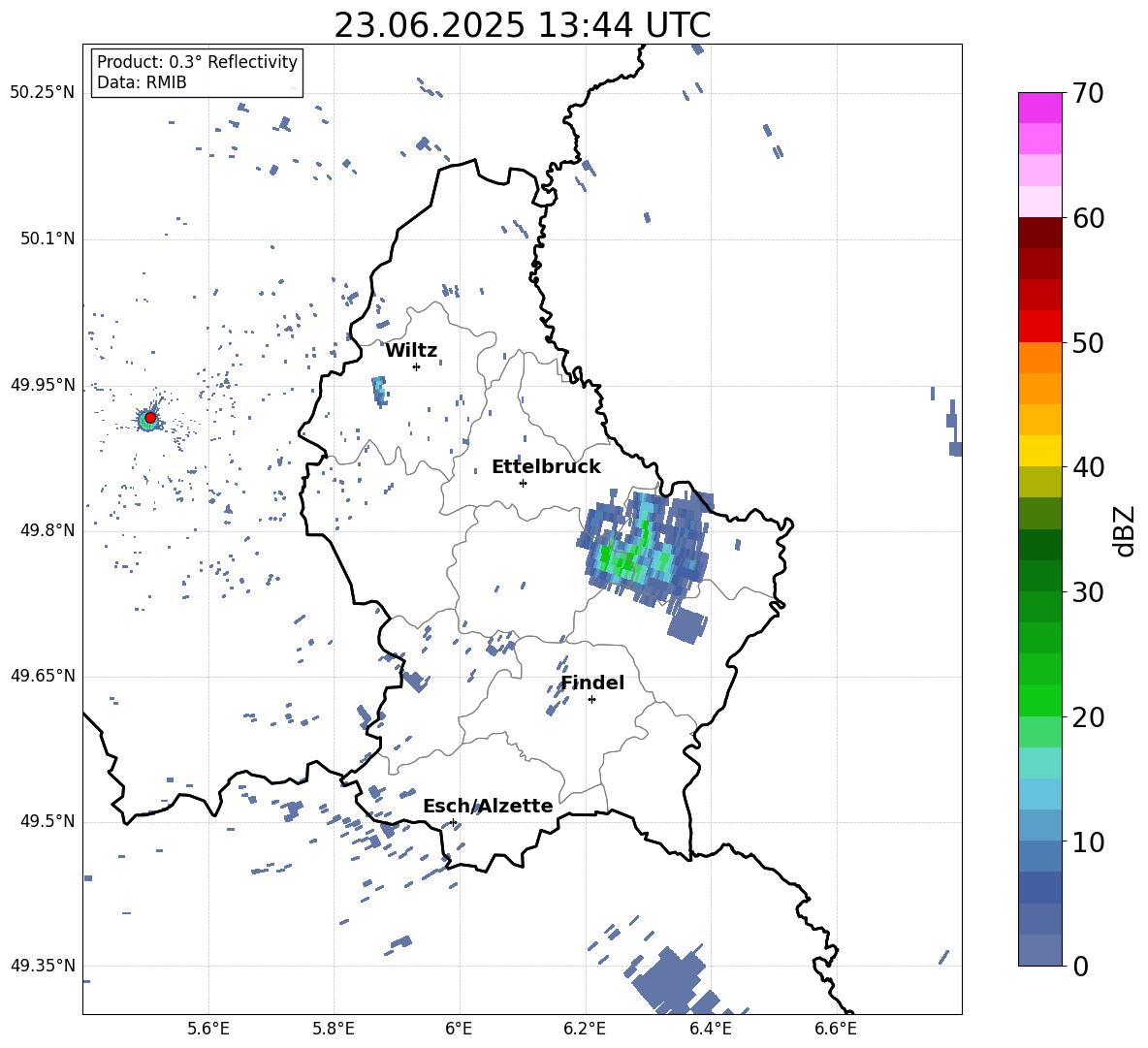Click the 40 dBZ colorbar label
Screen dimensions: 1148x1048
click(1087, 467)
